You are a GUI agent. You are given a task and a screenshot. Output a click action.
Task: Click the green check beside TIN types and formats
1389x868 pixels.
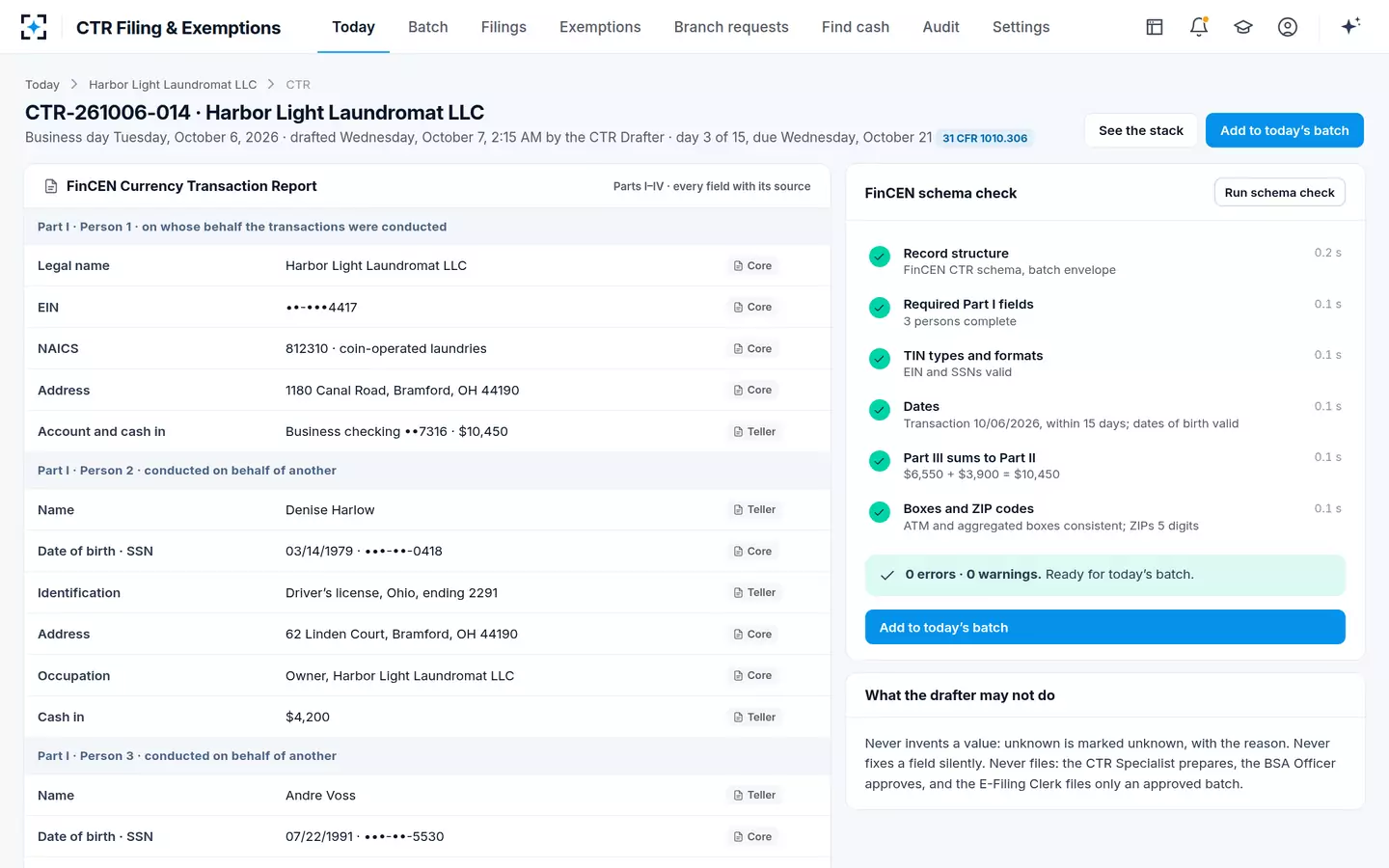880,359
